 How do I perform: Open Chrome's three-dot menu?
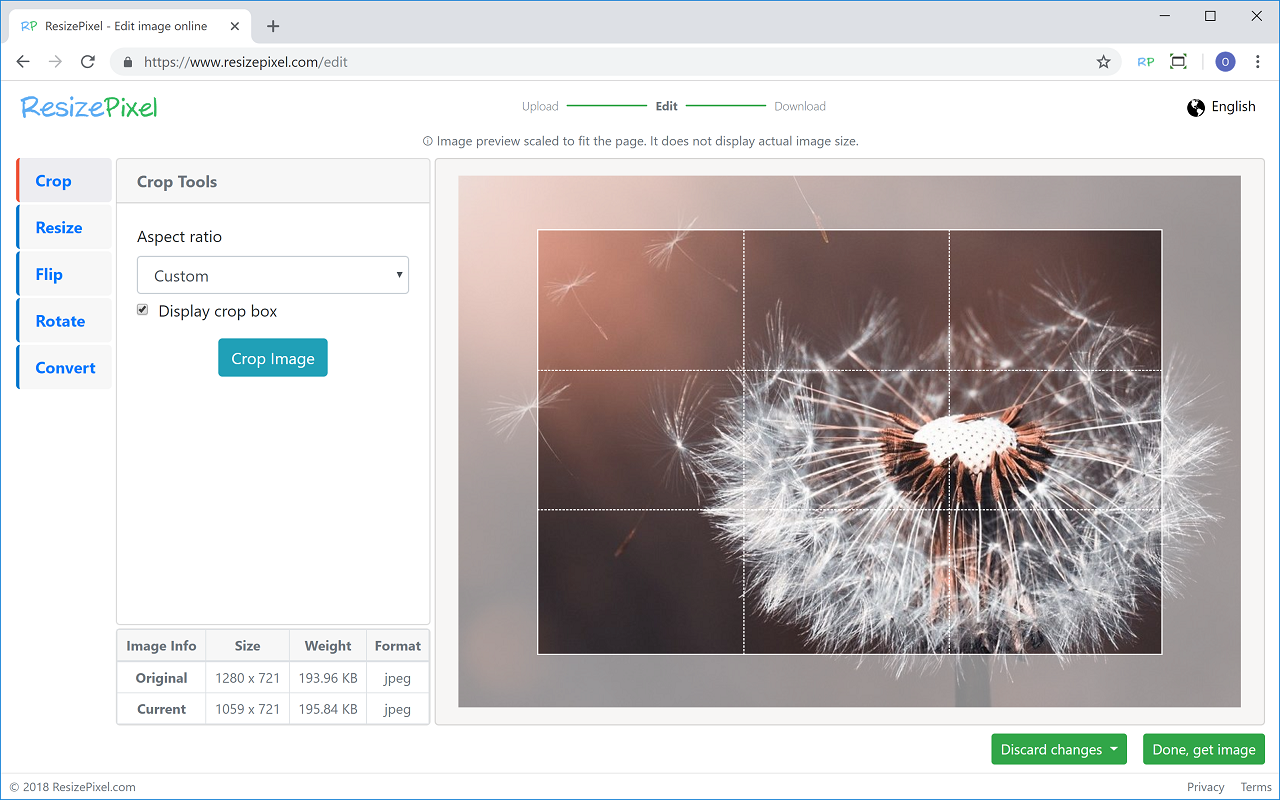[1258, 62]
